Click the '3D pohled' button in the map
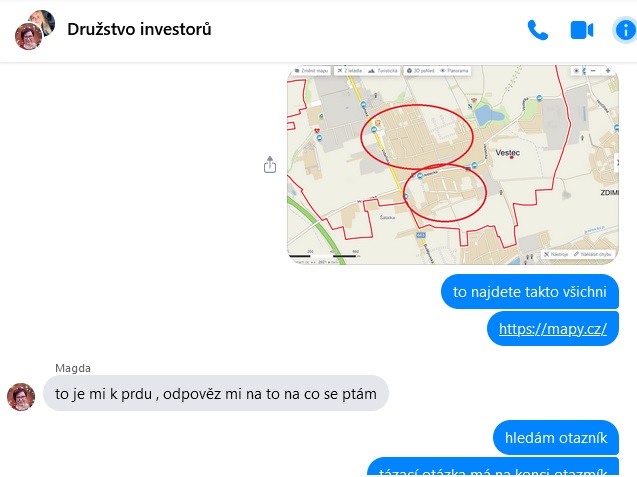The image size is (637, 477). [421, 71]
